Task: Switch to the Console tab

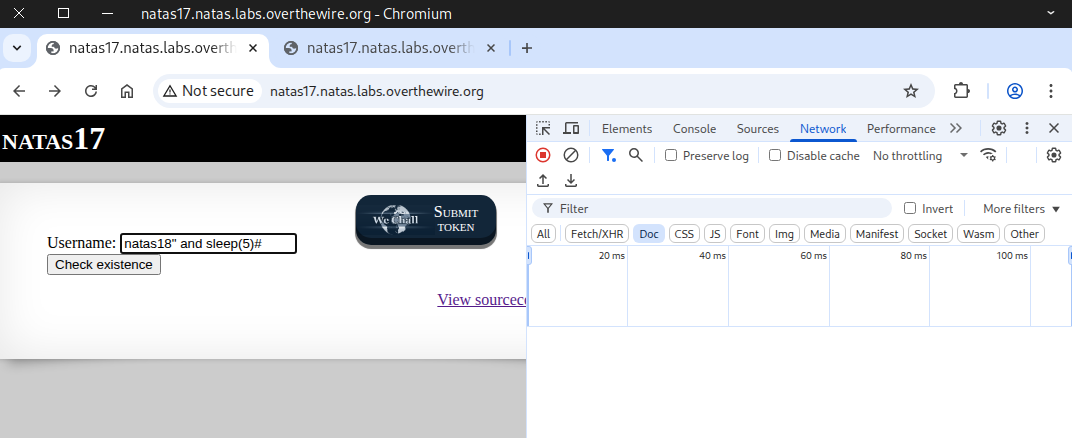Action: click(x=694, y=129)
